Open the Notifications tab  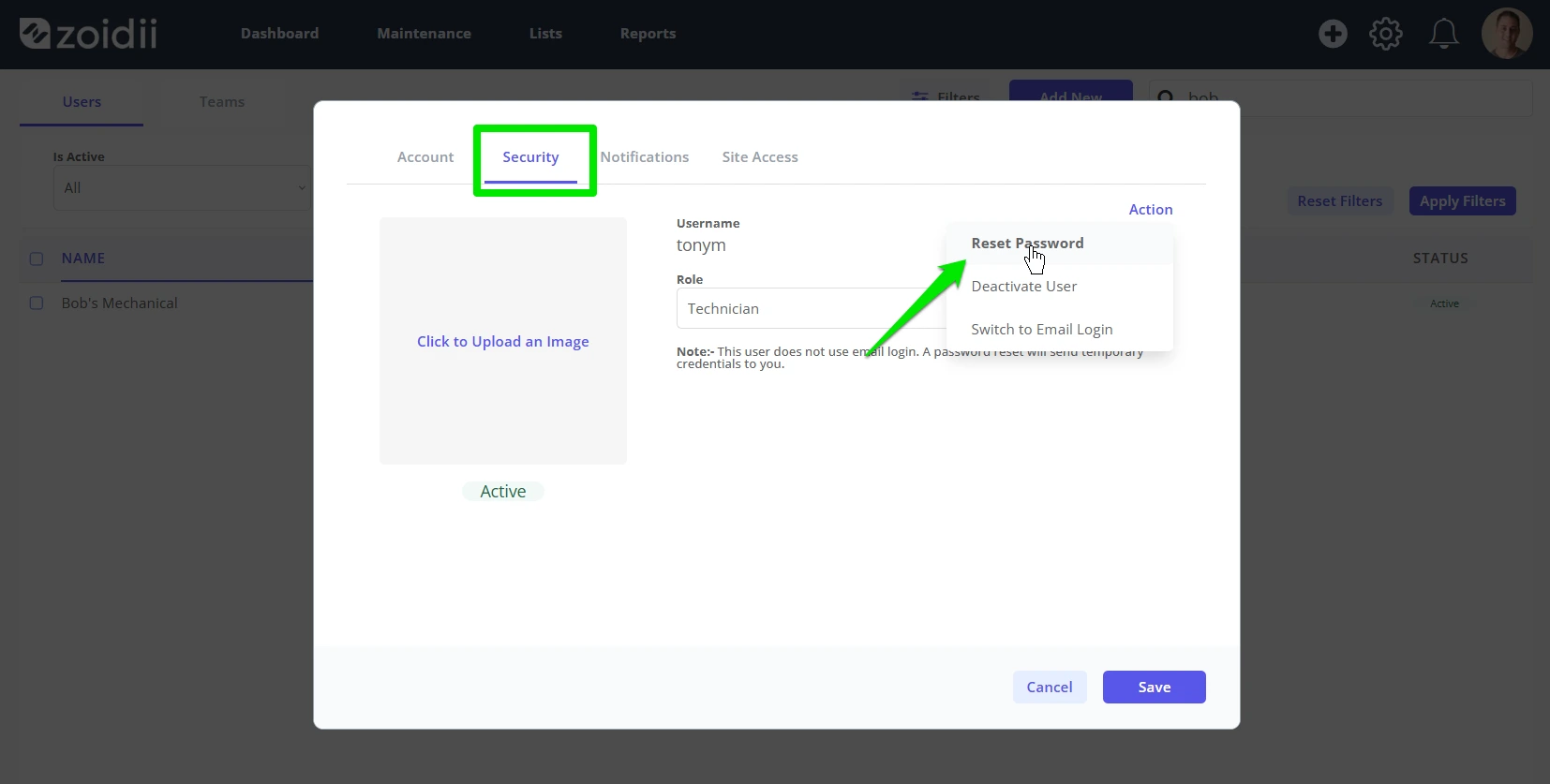pyautogui.click(x=645, y=157)
